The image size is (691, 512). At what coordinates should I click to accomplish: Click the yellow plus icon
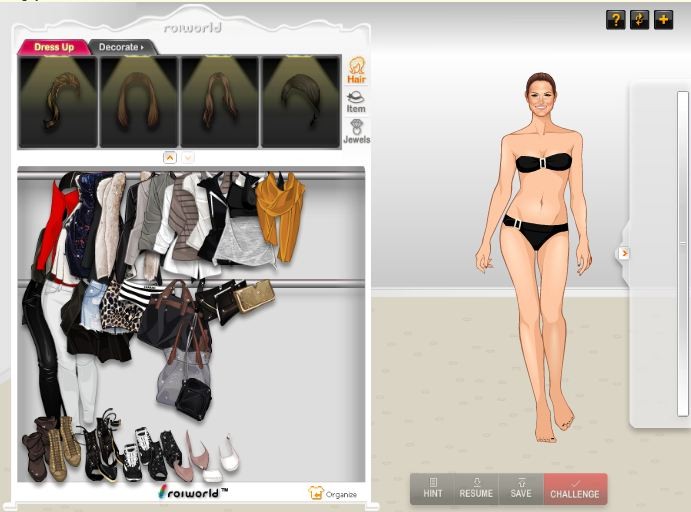[663, 20]
